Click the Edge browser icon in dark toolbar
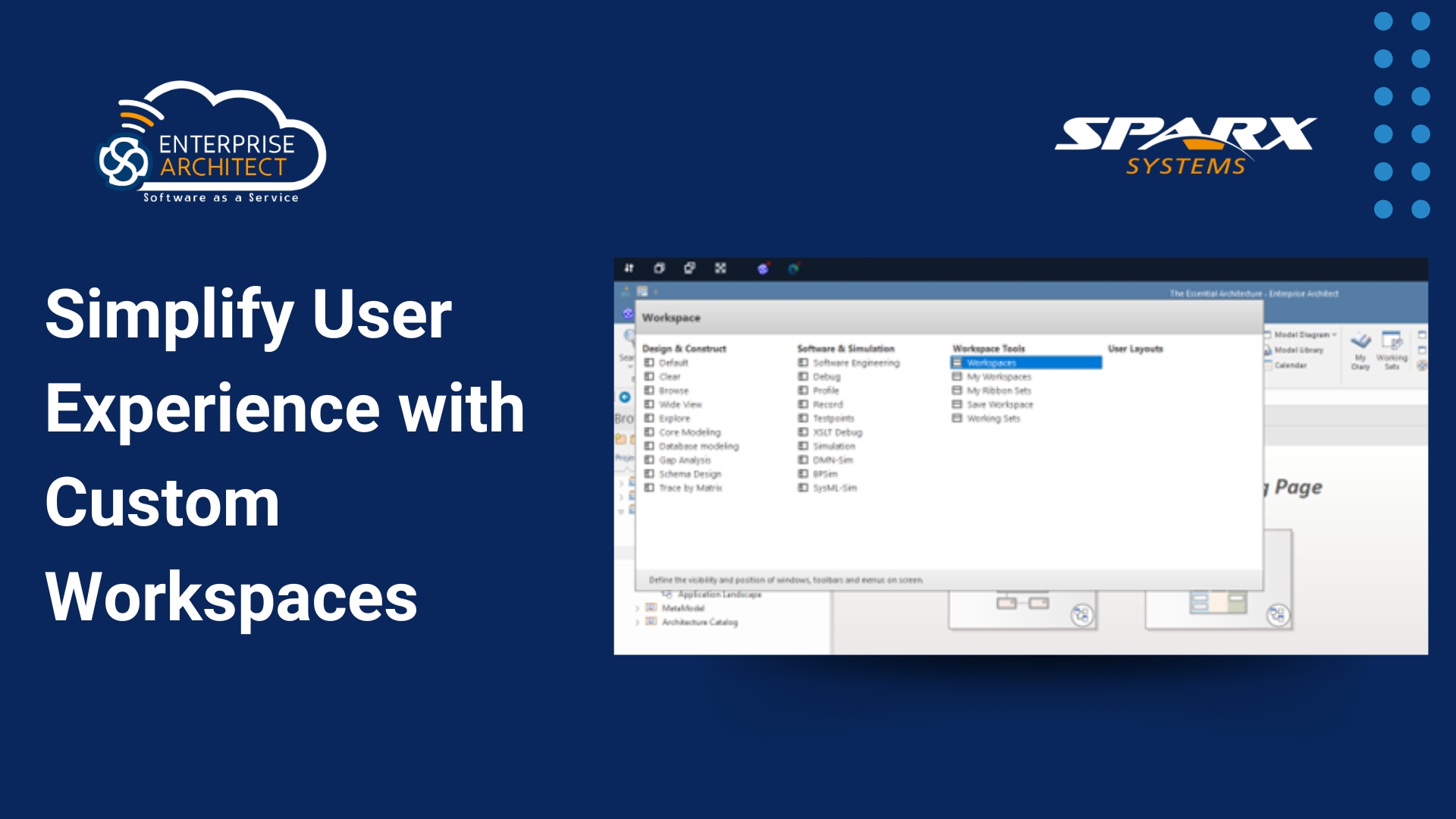The width and height of the screenshot is (1456, 819). tap(794, 268)
